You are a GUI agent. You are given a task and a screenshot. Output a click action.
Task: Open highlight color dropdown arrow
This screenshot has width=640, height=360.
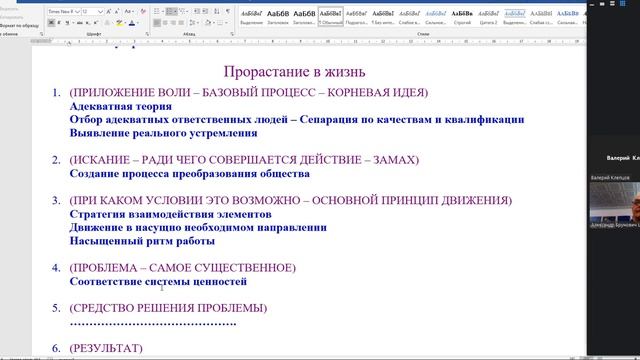coord(125,23)
